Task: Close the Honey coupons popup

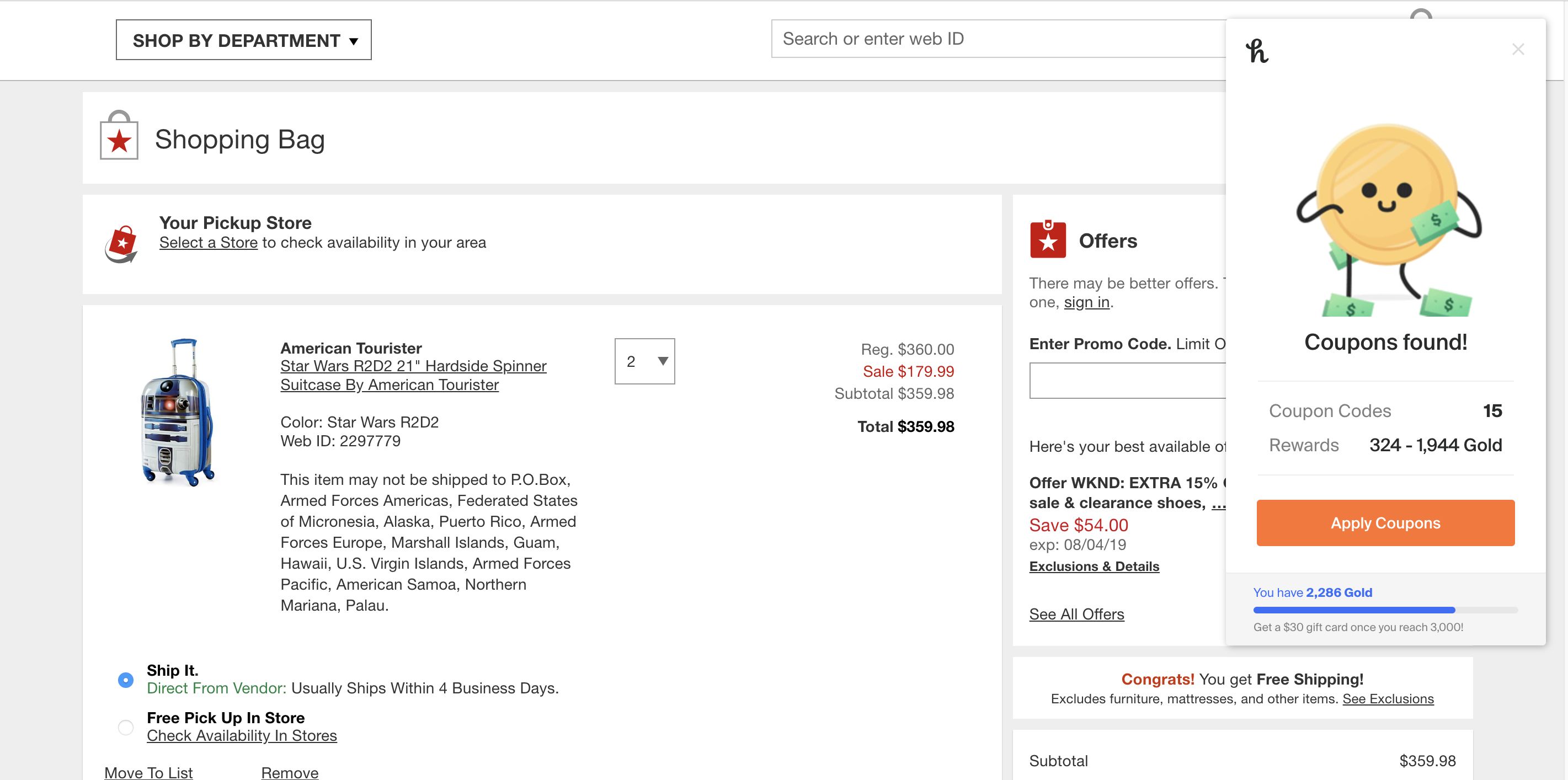Action: [1517, 49]
